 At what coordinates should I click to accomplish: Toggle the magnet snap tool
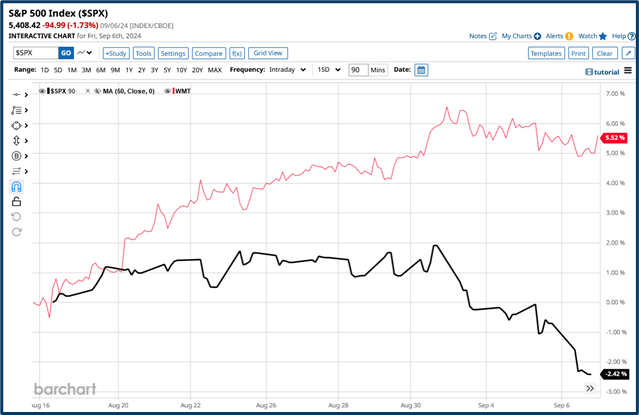17,186
